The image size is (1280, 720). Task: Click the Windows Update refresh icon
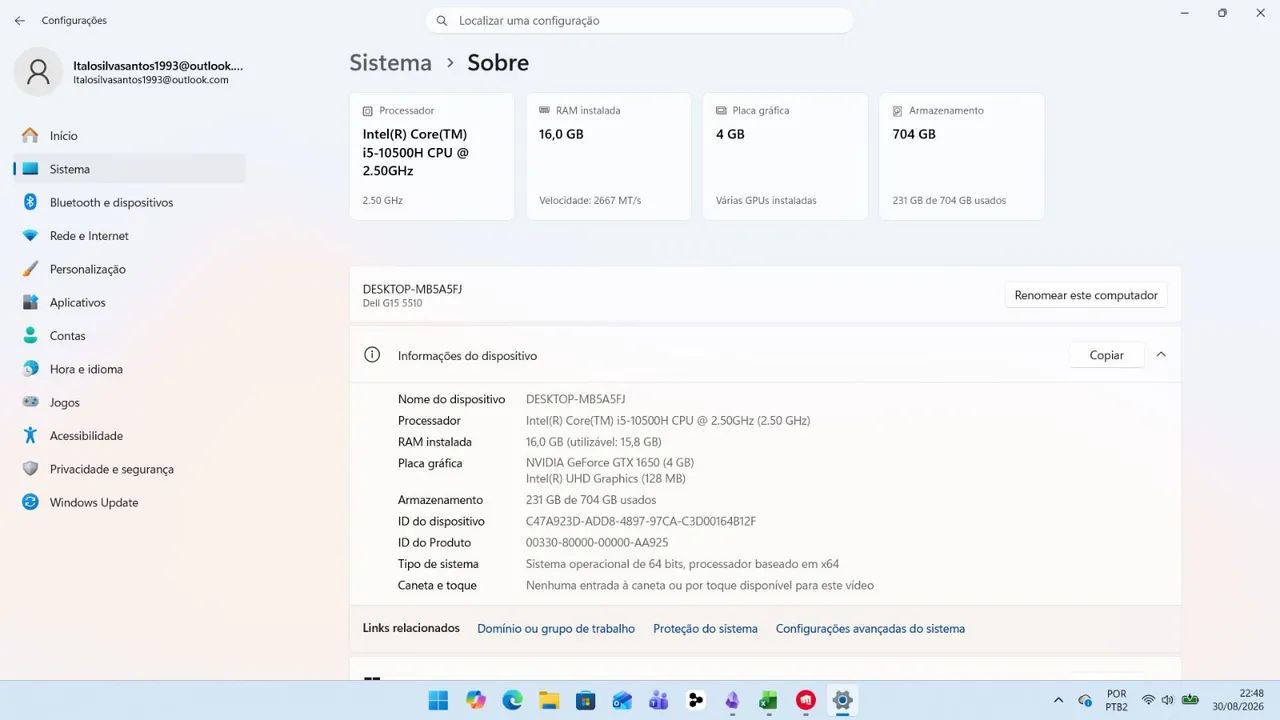30,502
